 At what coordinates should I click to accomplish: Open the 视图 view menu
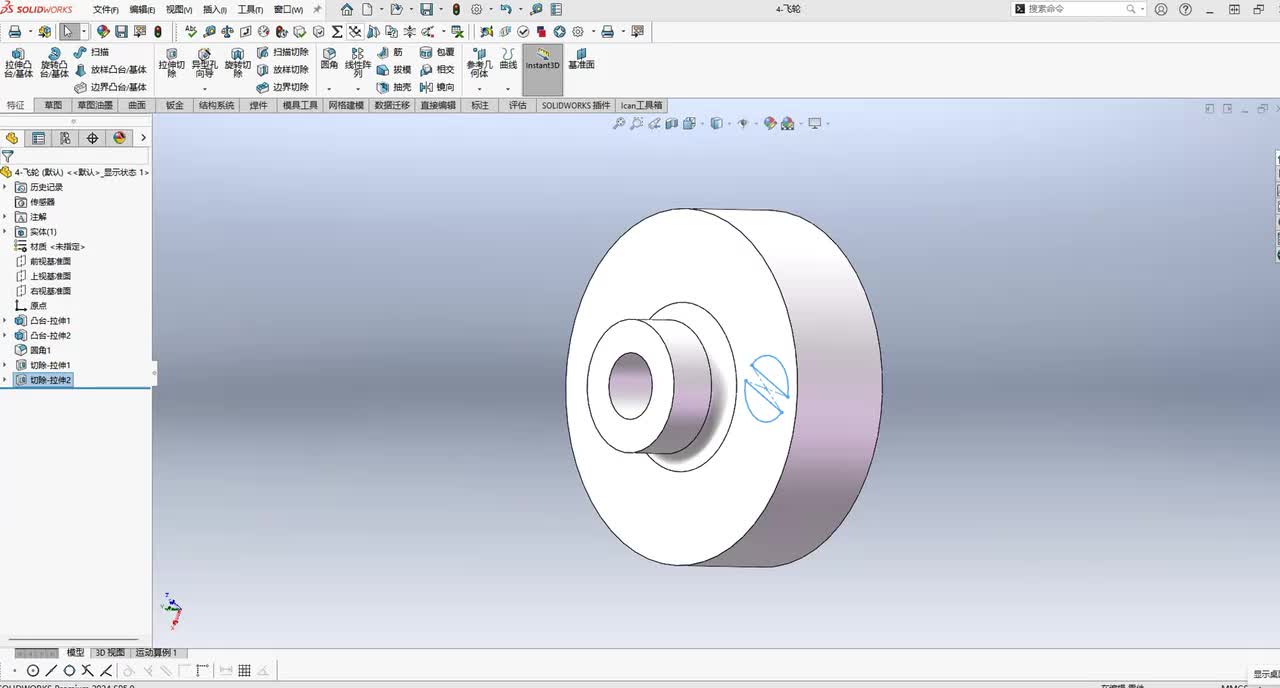coord(178,9)
